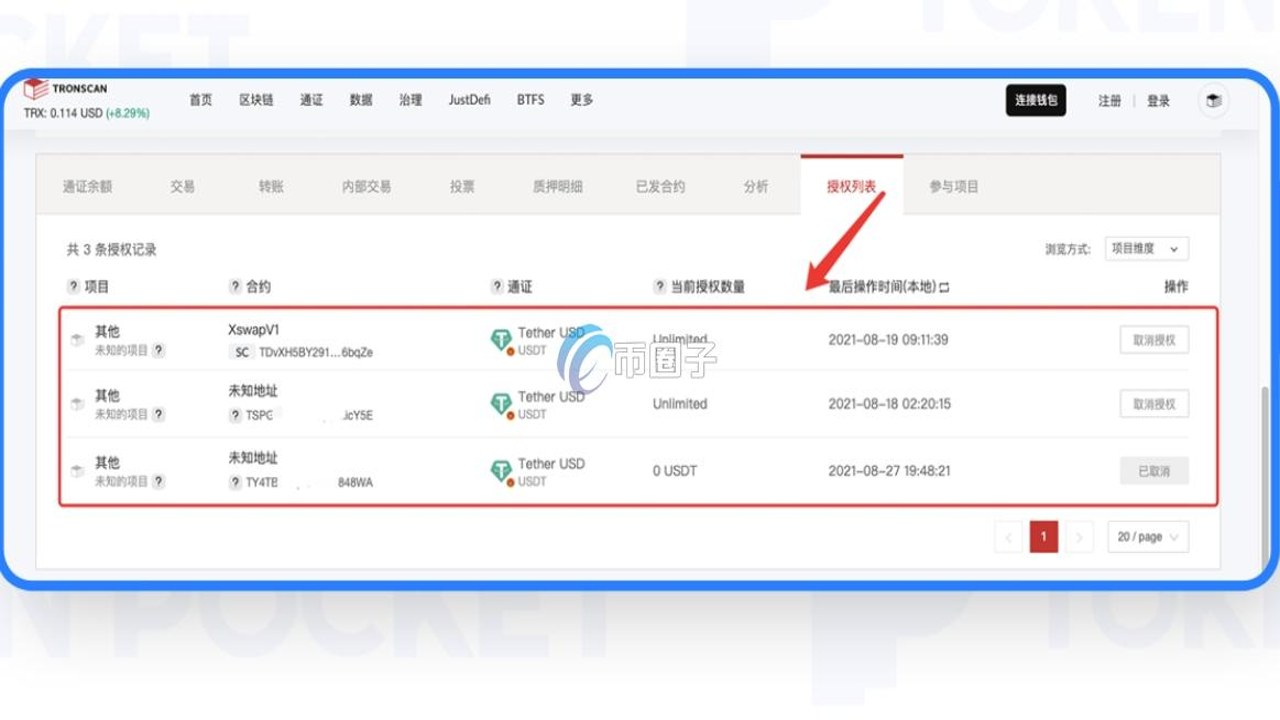Click the next page arrow
Viewport: 1280px width, 720px height.
tap(1078, 537)
